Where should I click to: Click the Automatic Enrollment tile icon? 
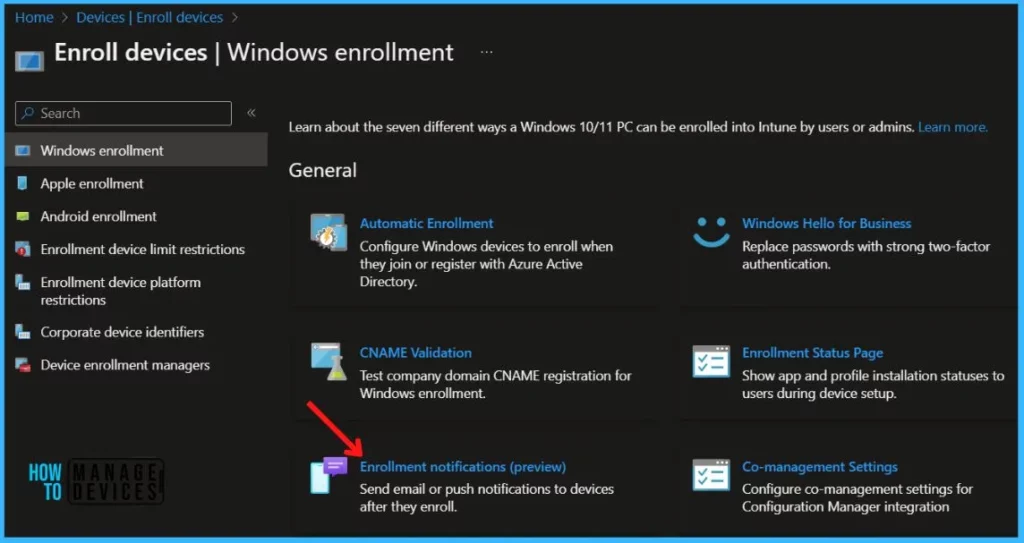pyautogui.click(x=328, y=231)
